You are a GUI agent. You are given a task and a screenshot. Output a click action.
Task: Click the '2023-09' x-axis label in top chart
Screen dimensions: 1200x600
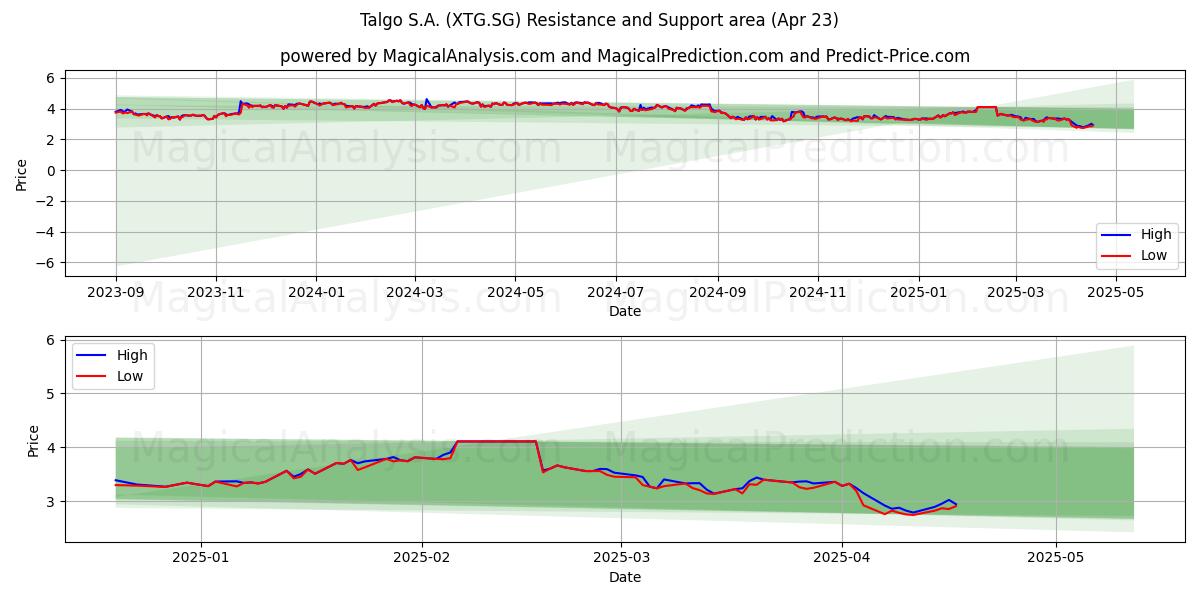[116, 293]
